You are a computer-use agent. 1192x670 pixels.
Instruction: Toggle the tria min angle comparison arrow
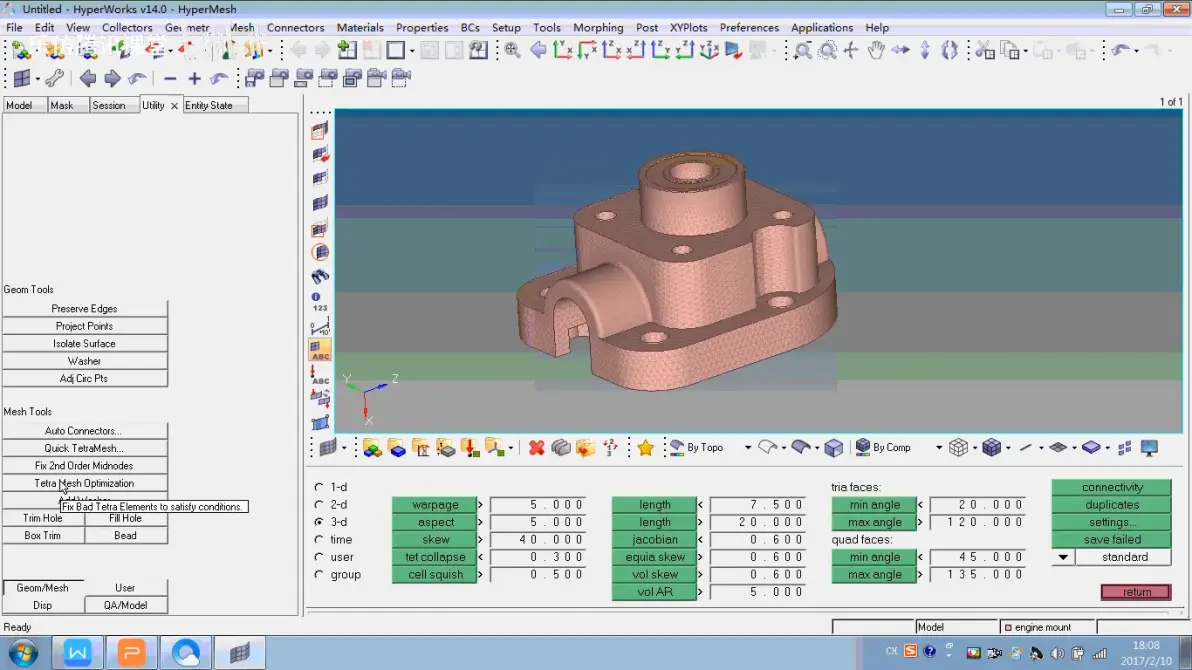(920, 504)
